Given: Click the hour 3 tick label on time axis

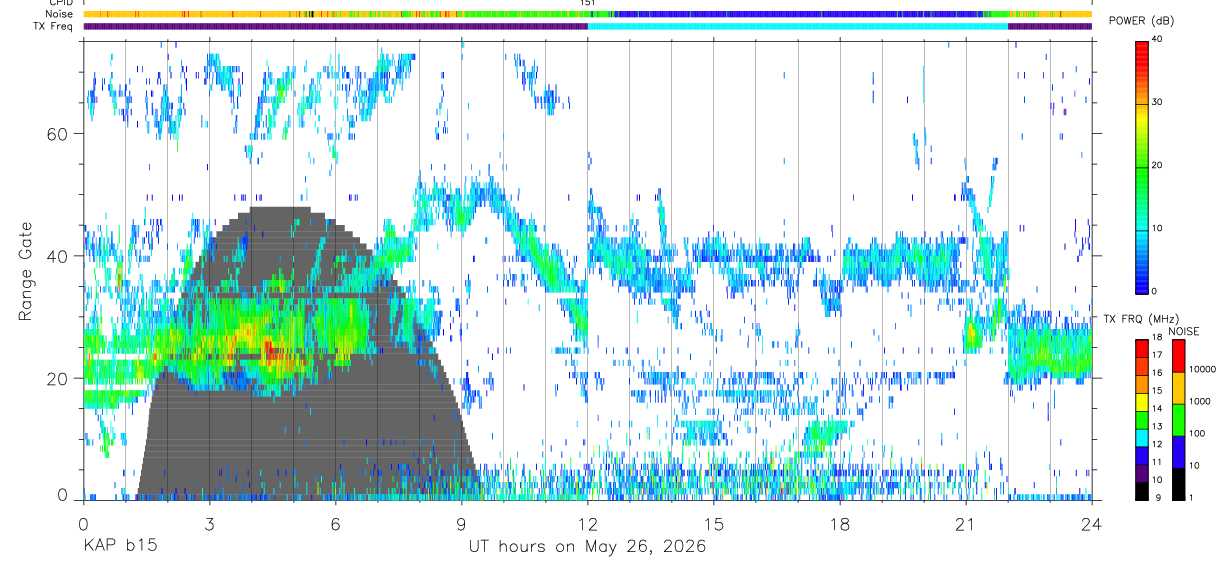Looking at the screenshot, I should click(209, 523).
